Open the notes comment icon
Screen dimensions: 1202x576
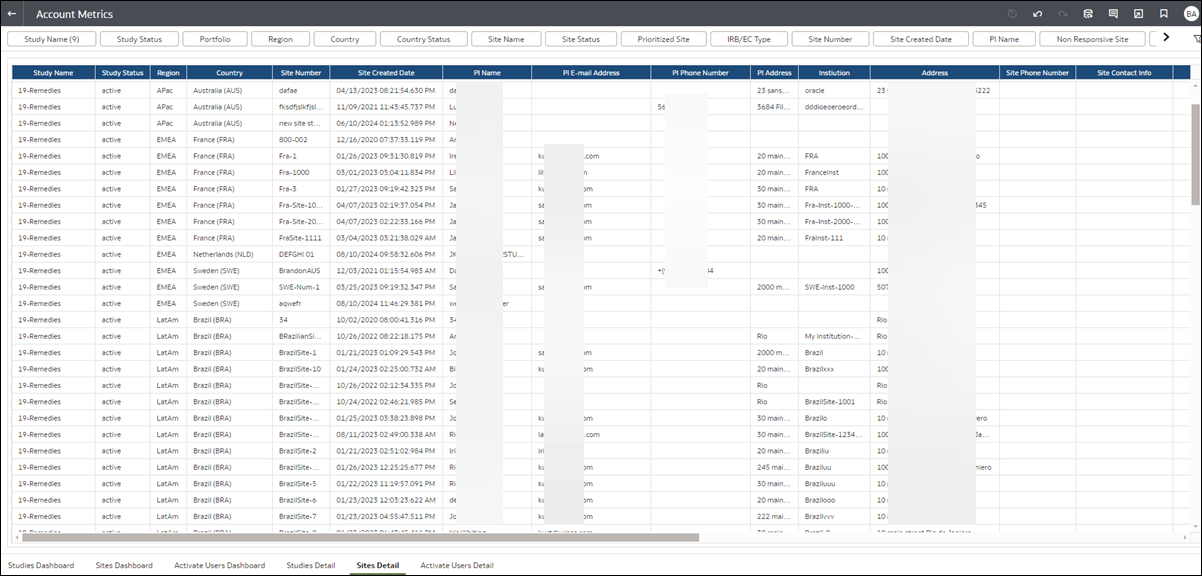coord(1113,14)
